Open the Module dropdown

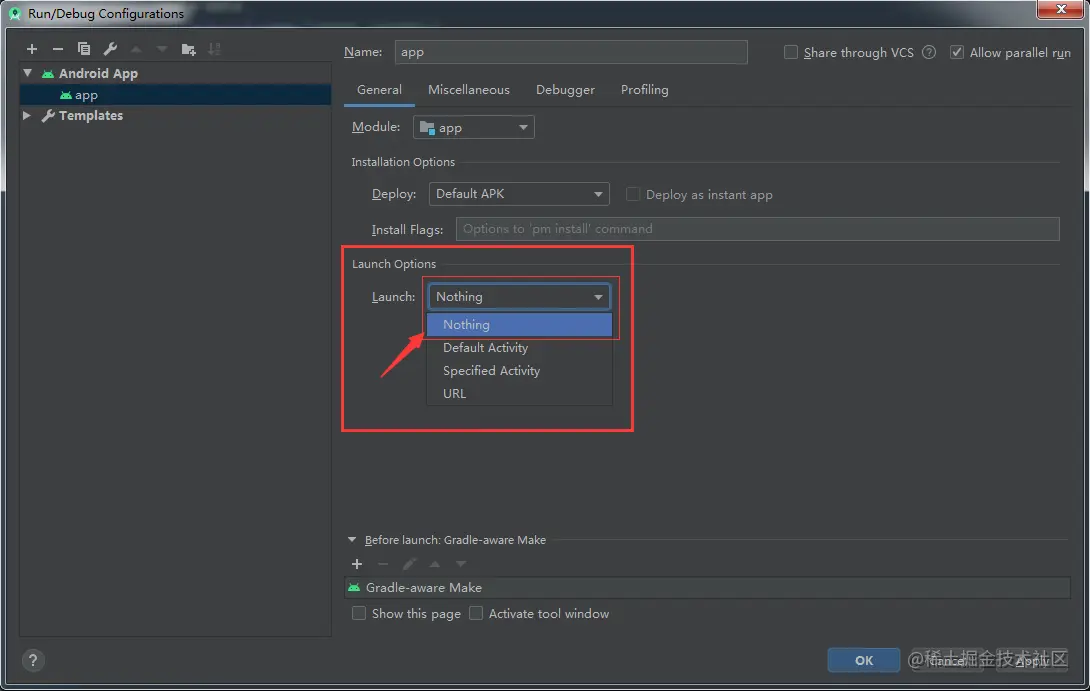tap(473, 127)
